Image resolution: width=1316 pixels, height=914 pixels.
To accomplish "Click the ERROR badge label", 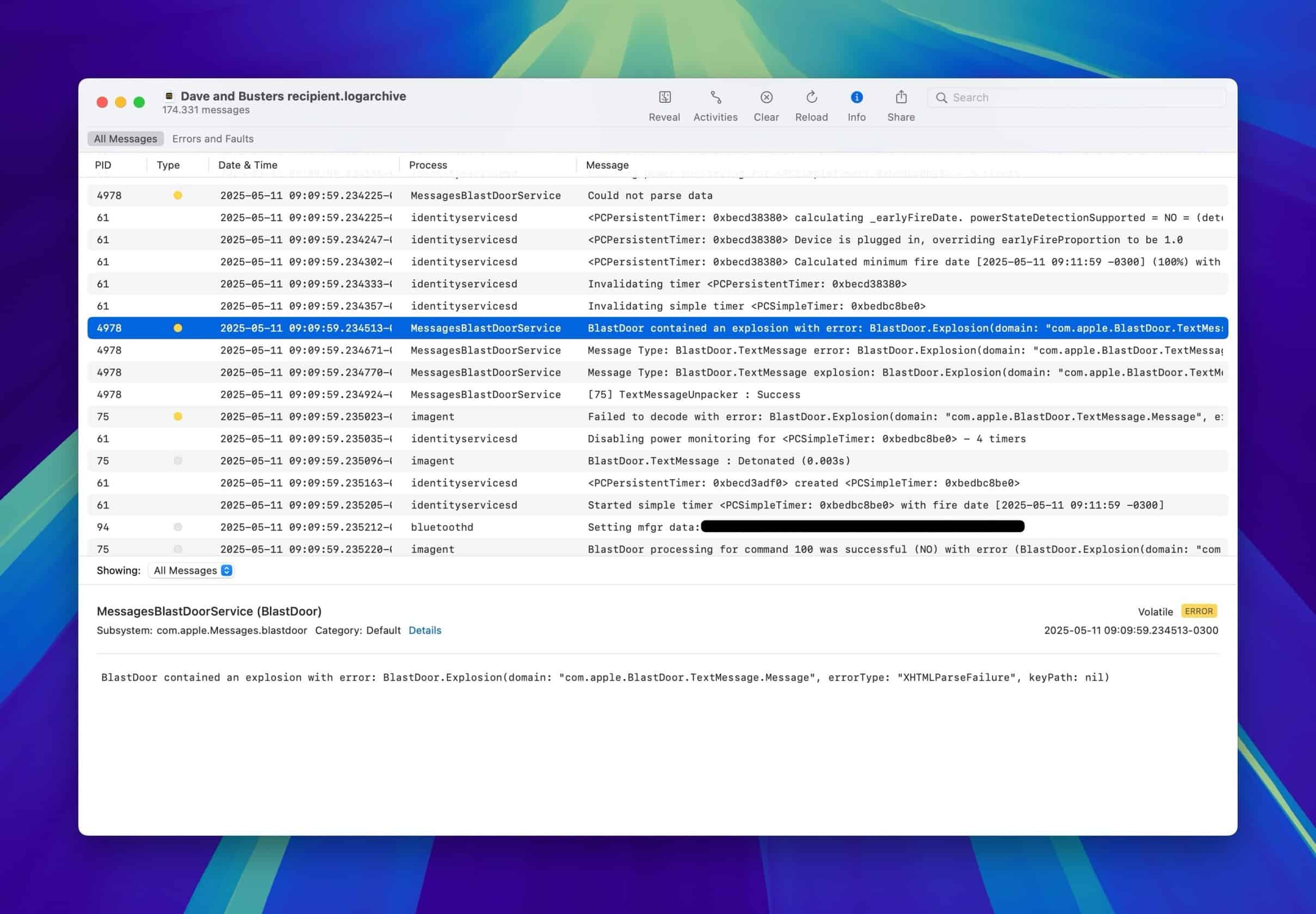I will [1198, 611].
